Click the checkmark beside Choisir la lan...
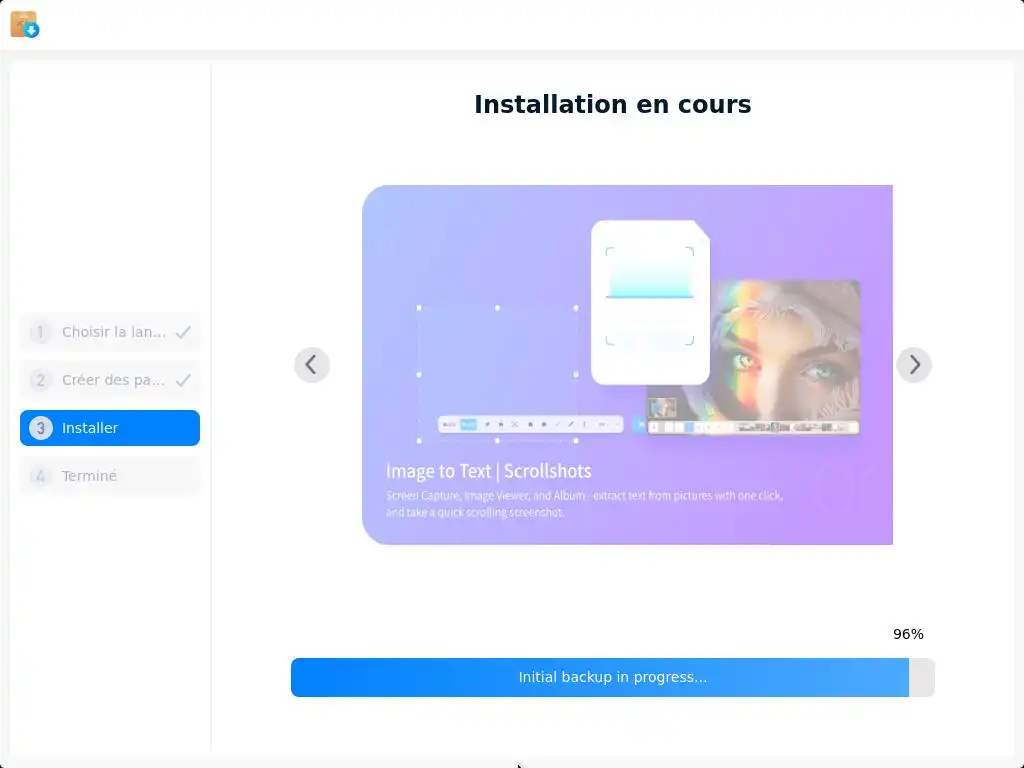Screen dimensions: 1024x768 184,332
